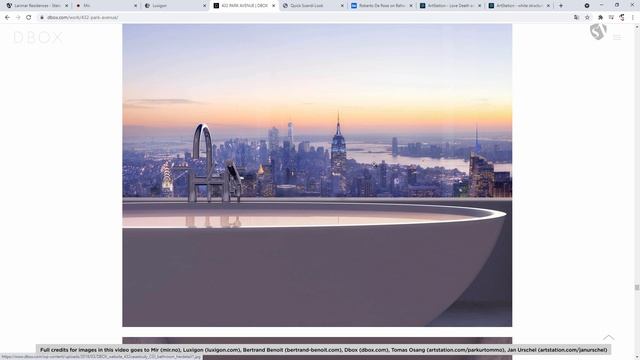
Task: Switch to the Quick Suomi-Look tab
Action: 313,6
